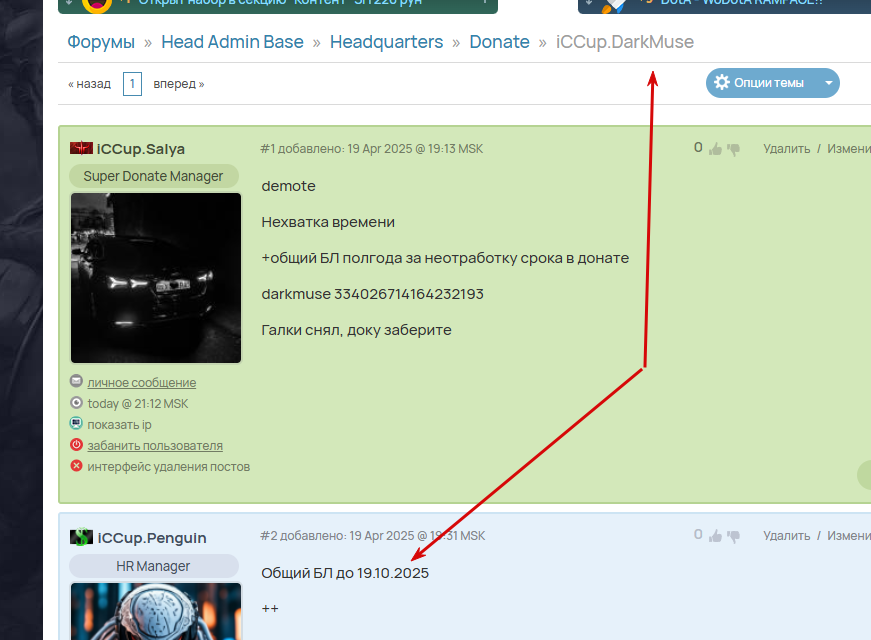The height and width of the screenshot is (640, 871).
Task: Open iCCup.Penguin avatar image
Action: click(x=156, y=611)
